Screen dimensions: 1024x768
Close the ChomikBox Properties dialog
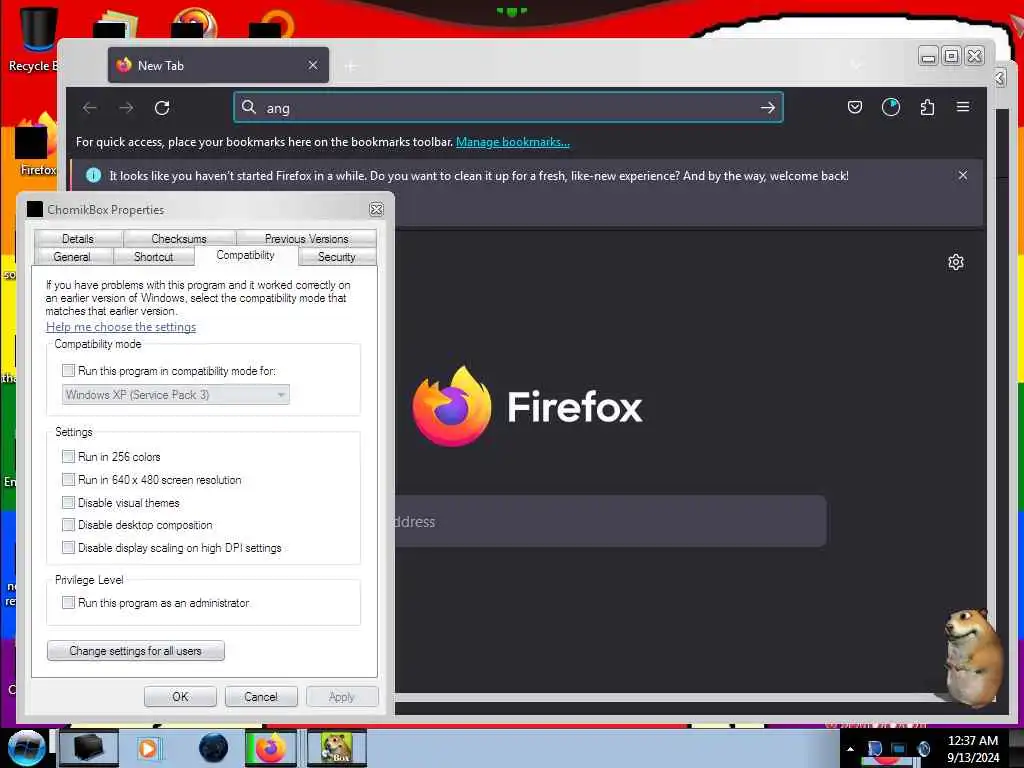[376, 209]
